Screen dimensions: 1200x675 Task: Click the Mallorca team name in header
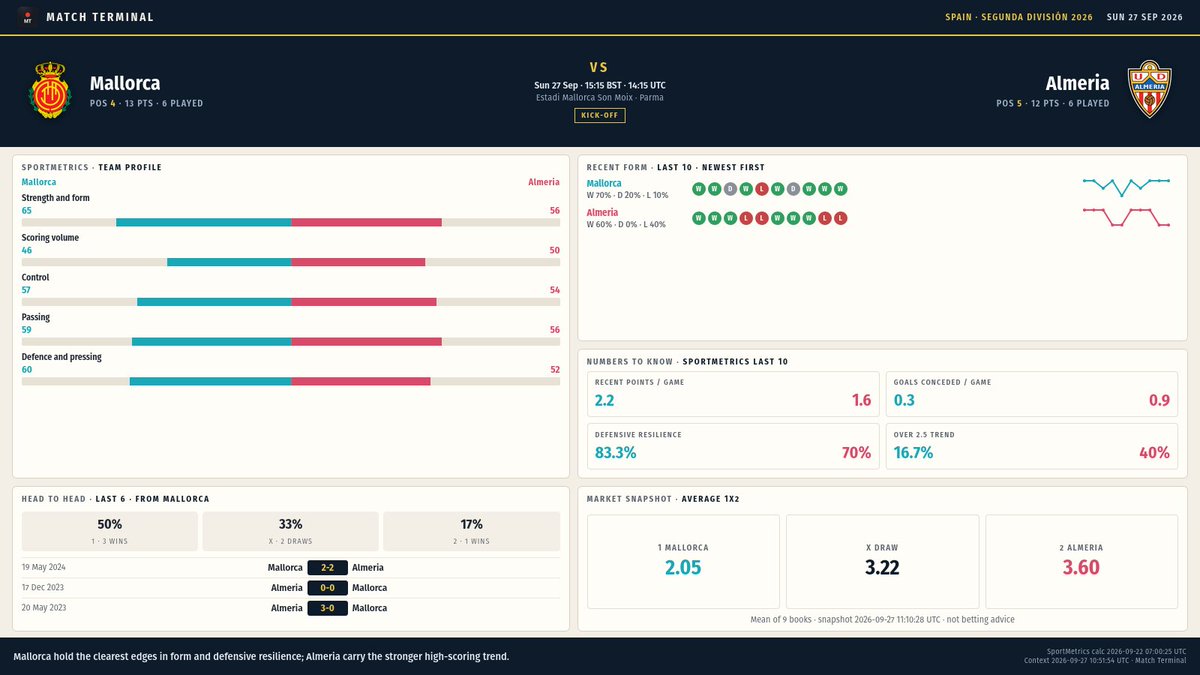125,83
